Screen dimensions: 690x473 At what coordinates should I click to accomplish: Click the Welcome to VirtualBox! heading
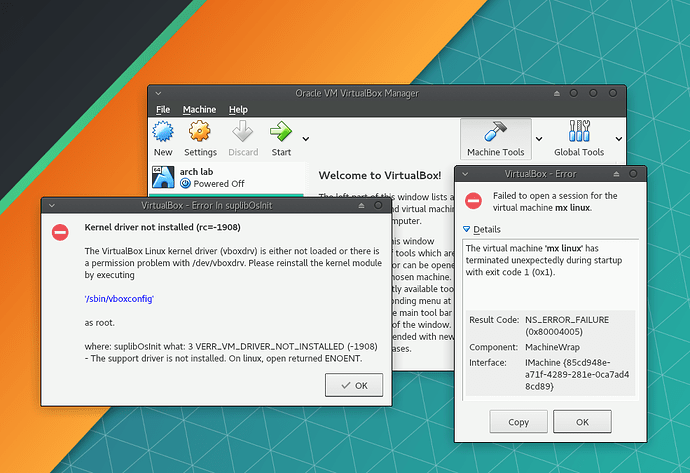(380, 176)
